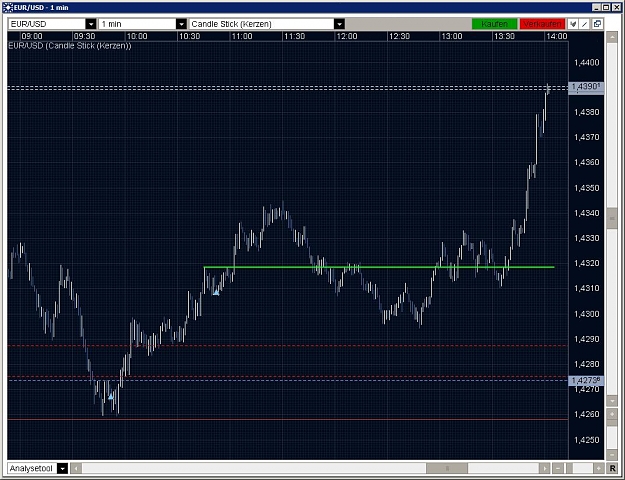Click the Analysetool selector label
The width and height of the screenshot is (625, 480).
coord(32,468)
